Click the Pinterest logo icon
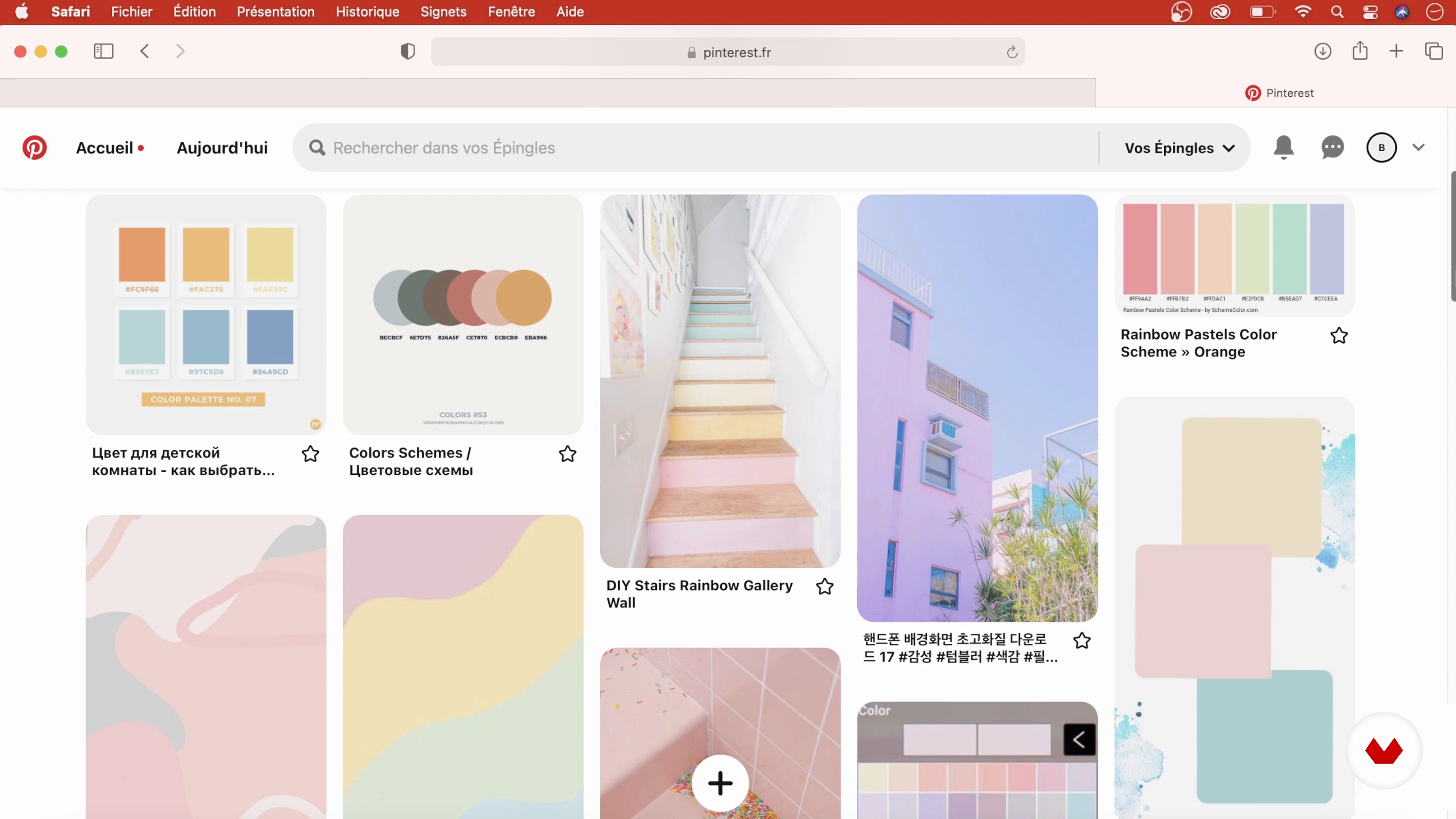 [35, 147]
